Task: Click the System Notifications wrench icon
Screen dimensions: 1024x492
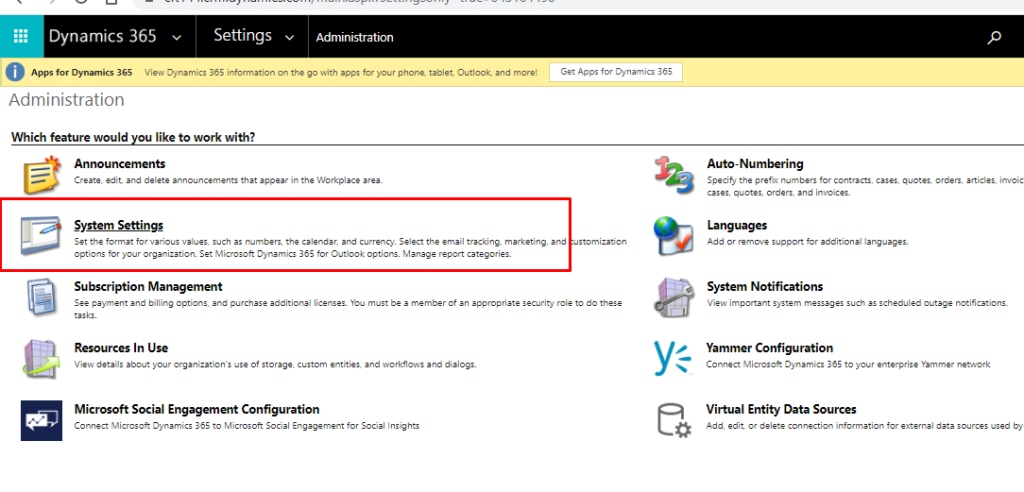Action: 674,297
